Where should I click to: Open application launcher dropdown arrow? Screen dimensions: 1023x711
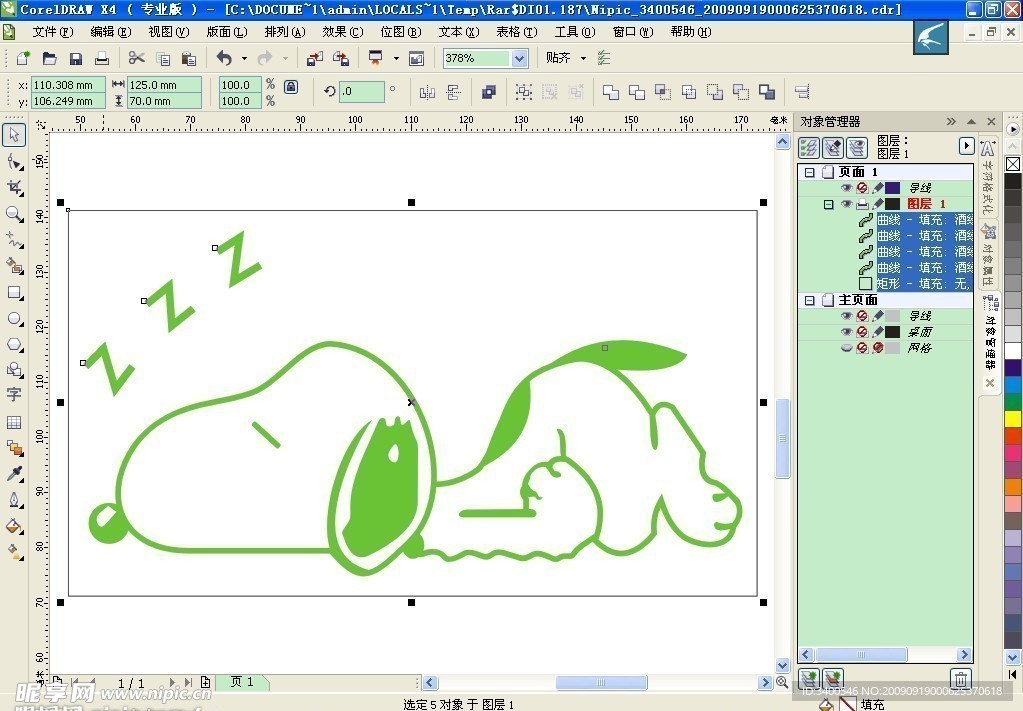(x=396, y=59)
